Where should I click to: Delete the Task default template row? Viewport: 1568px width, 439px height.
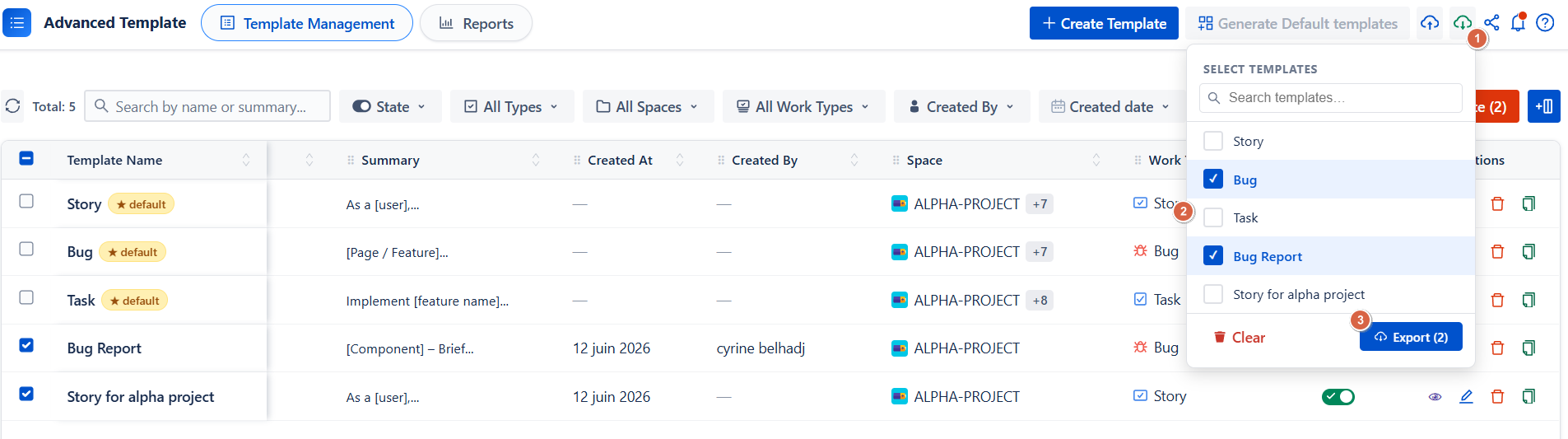pos(1497,300)
